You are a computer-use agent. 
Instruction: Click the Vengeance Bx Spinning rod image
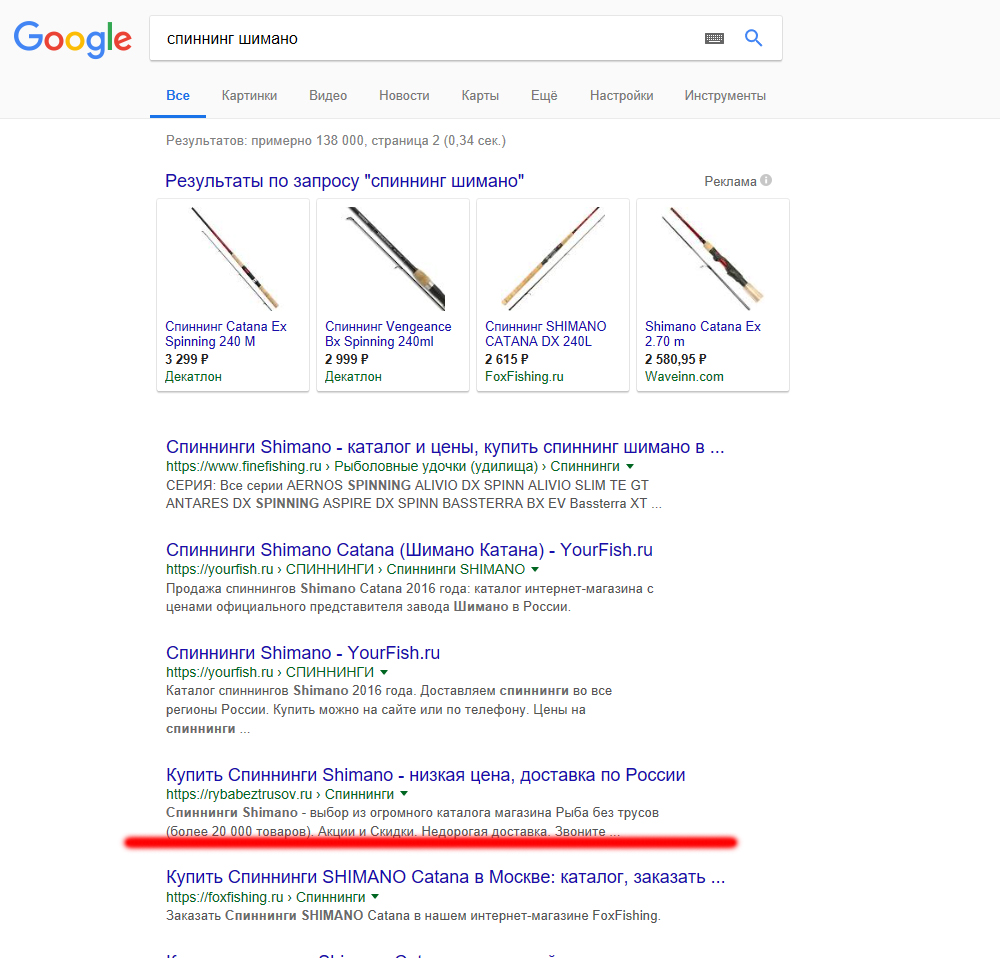coord(393,258)
